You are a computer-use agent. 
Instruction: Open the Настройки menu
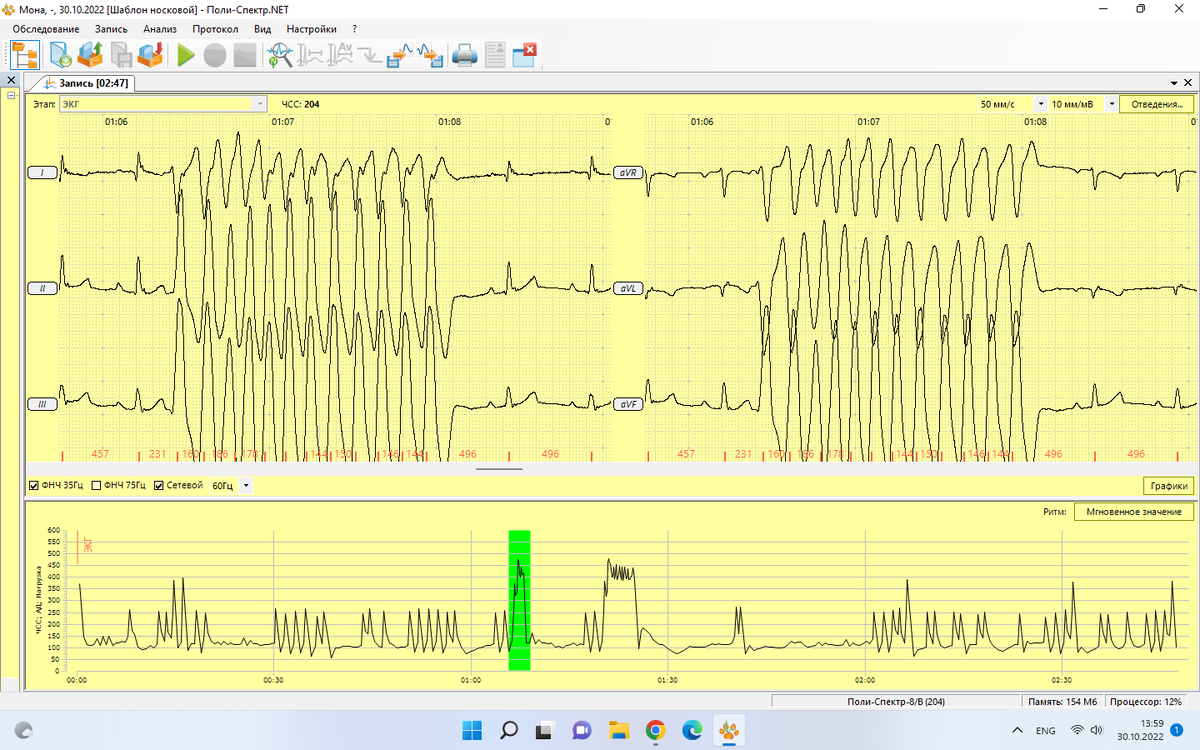[311, 29]
